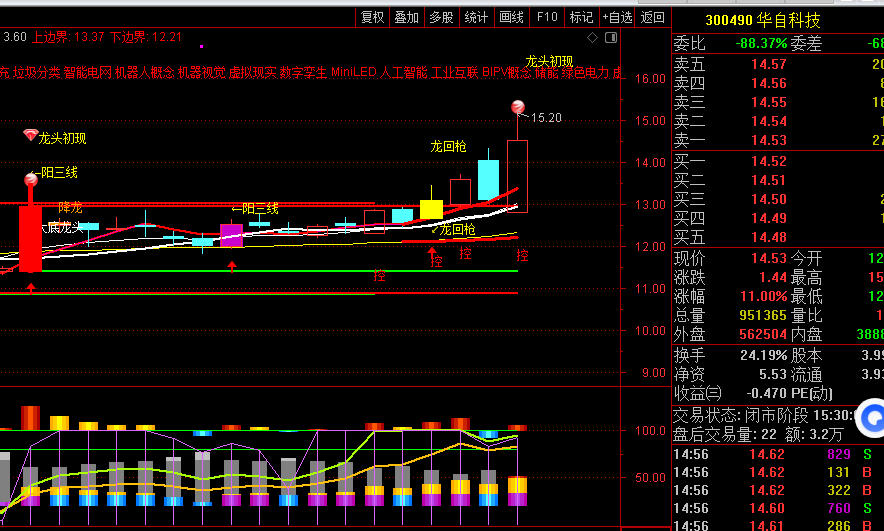The height and width of the screenshot is (531, 884).
Task: Toggle 多股 multi-stock view
Action: tap(441, 17)
